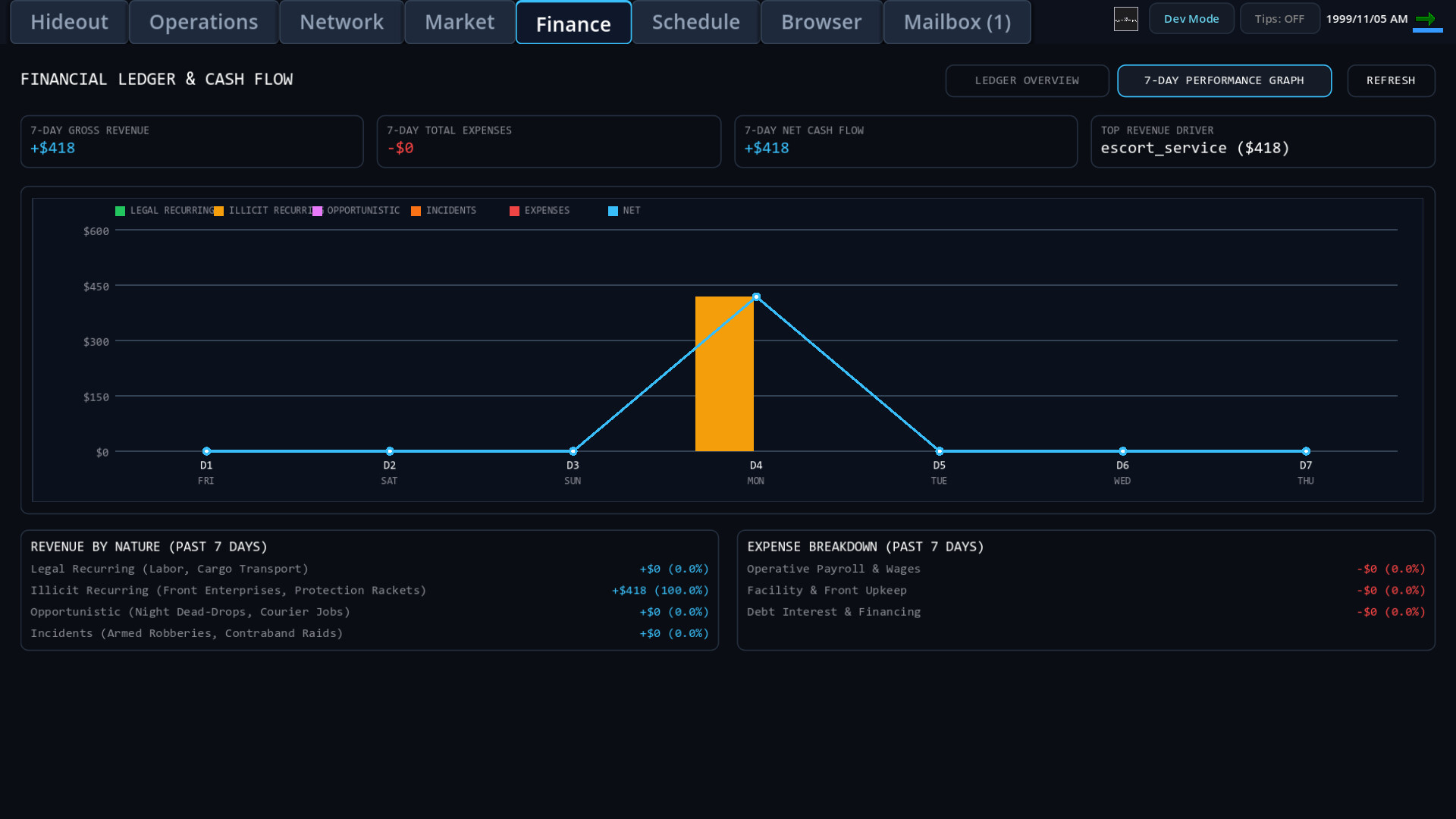
Task: Click the D4 Monday net data point
Action: point(756,297)
